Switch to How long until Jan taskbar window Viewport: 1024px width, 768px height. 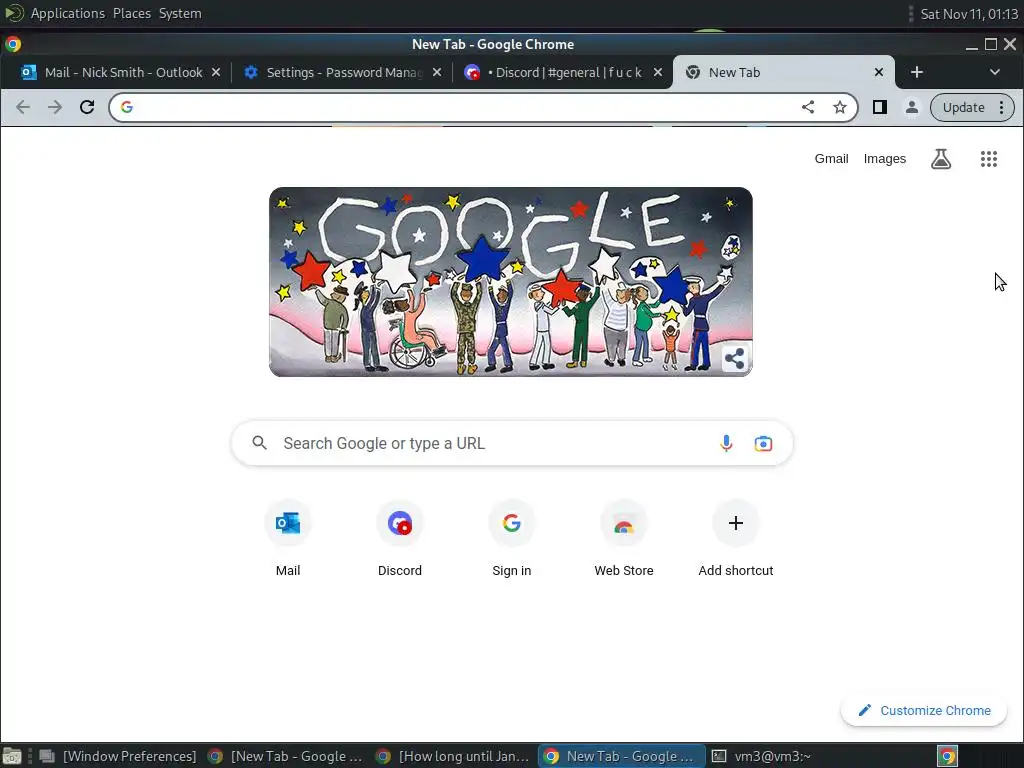tap(454, 756)
